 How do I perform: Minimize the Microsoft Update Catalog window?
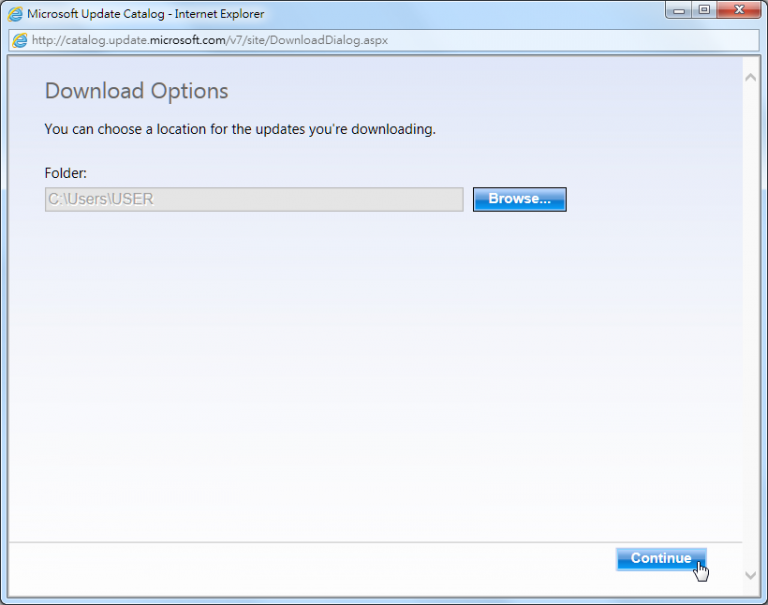pyautogui.click(x=679, y=10)
